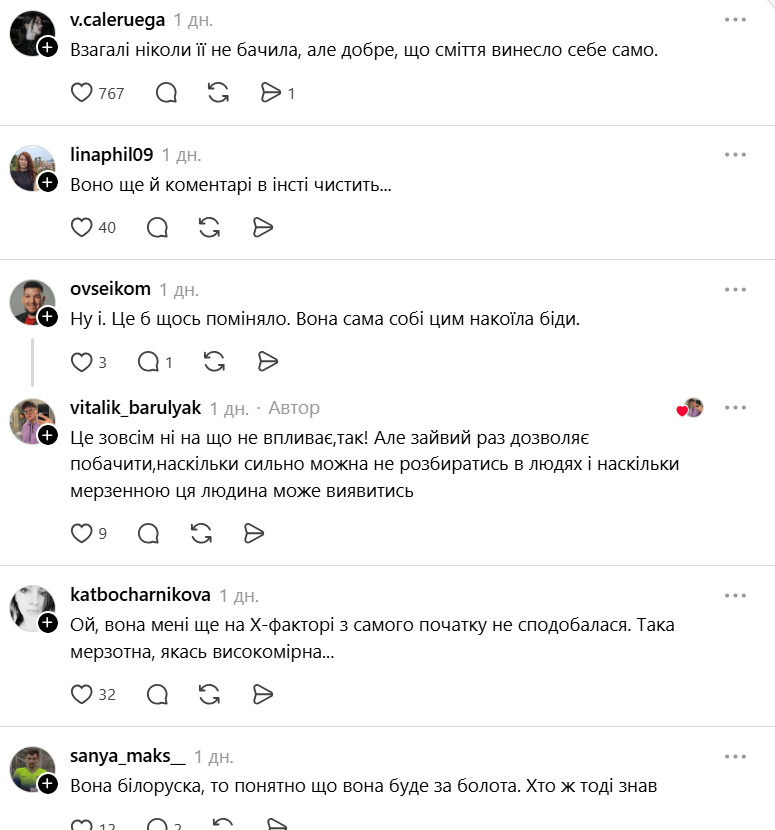Open the repost icon on linaphil09's comment
Image resolution: width=775 pixels, height=830 pixels.
coord(209,228)
